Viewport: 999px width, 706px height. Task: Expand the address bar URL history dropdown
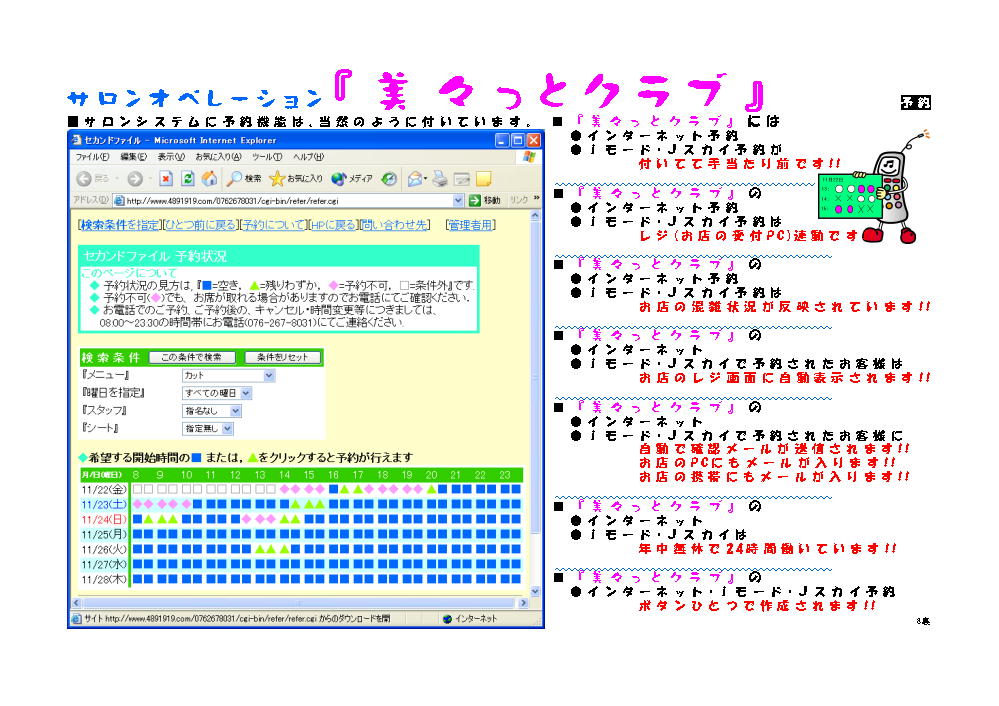point(457,201)
